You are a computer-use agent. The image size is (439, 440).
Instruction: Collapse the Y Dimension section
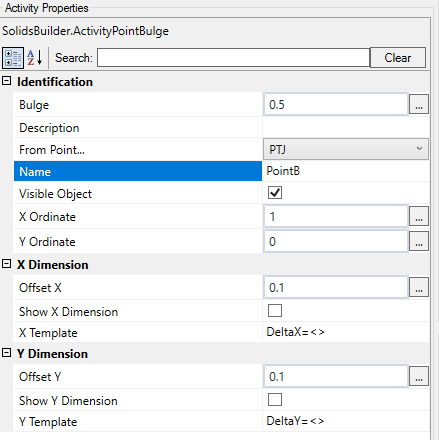pyautogui.click(x=7, y=353)
